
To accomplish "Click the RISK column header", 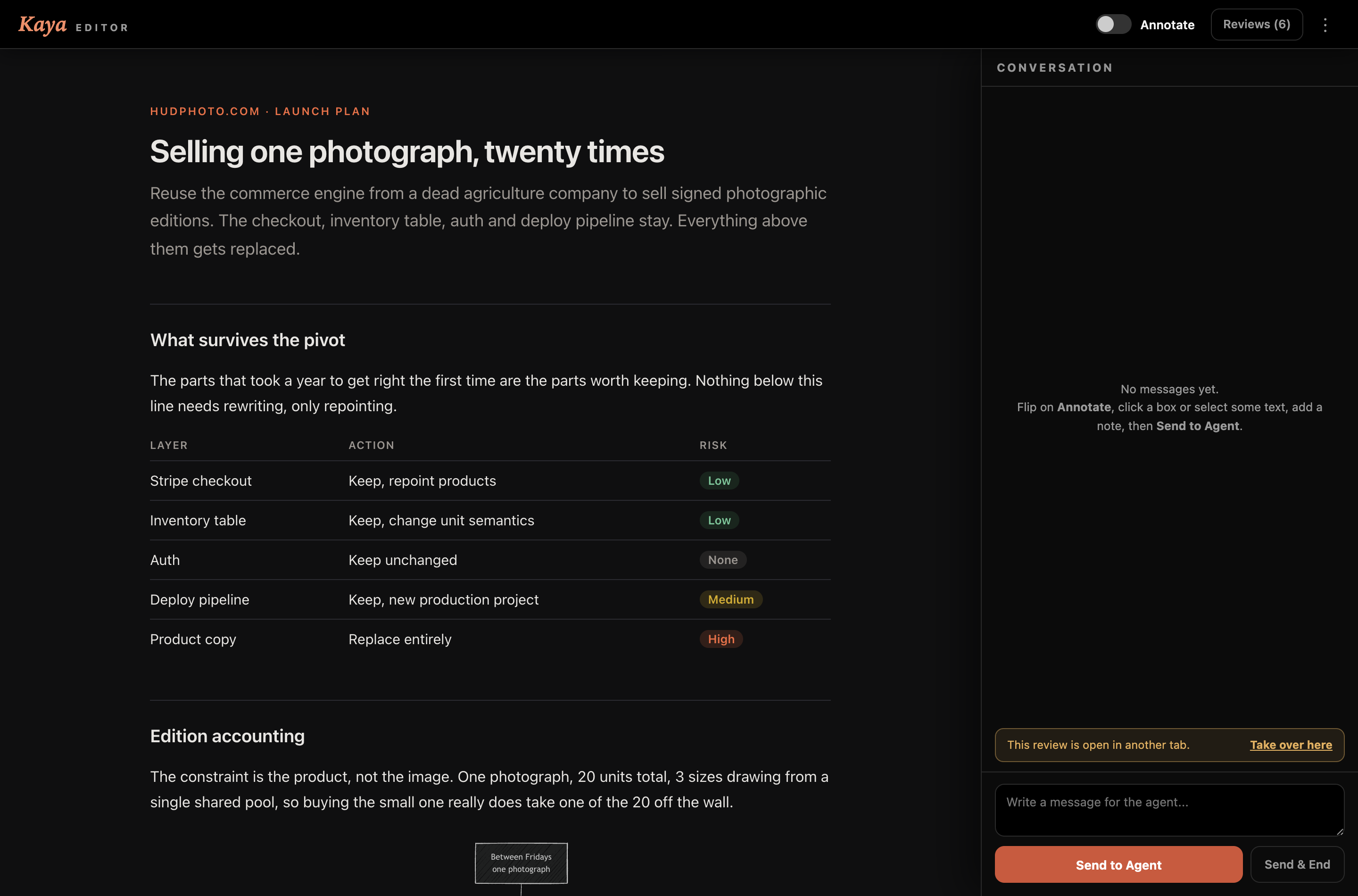I will pyautogui.click(x=713, y=445).
